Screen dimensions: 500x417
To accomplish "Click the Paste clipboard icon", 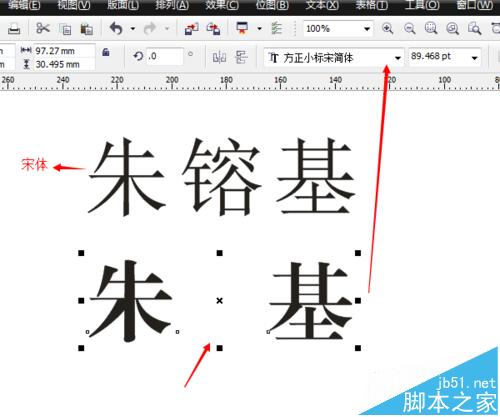I will click(x=87, y=29).
